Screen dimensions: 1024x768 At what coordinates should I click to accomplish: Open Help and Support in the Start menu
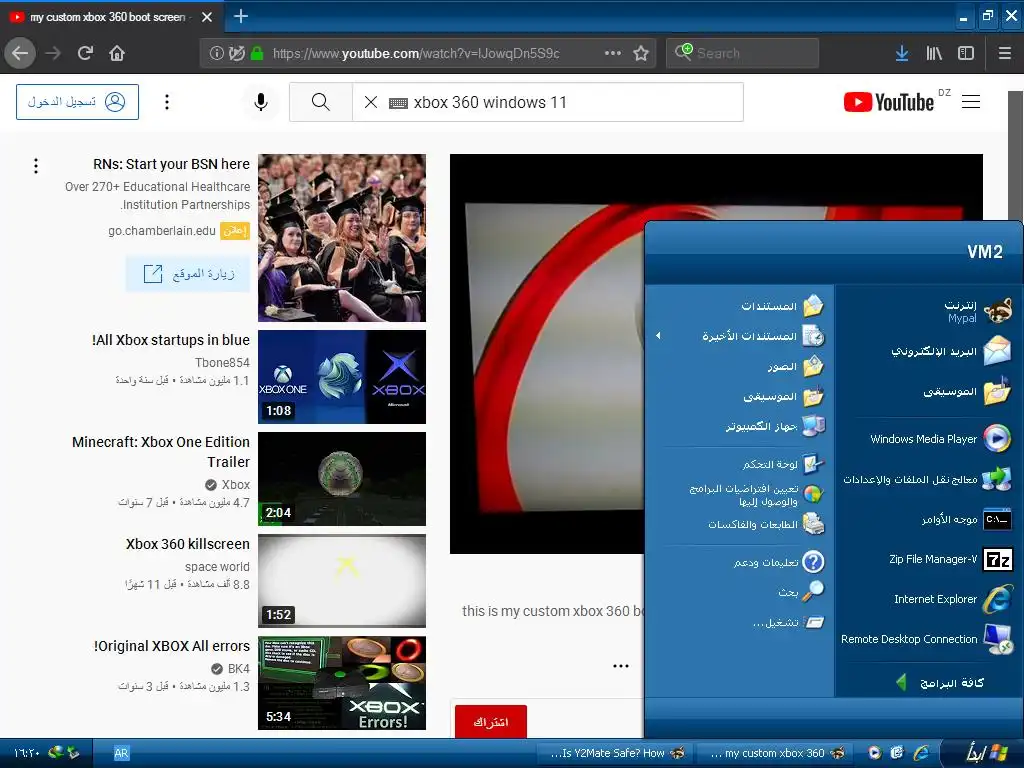point(778,562)
